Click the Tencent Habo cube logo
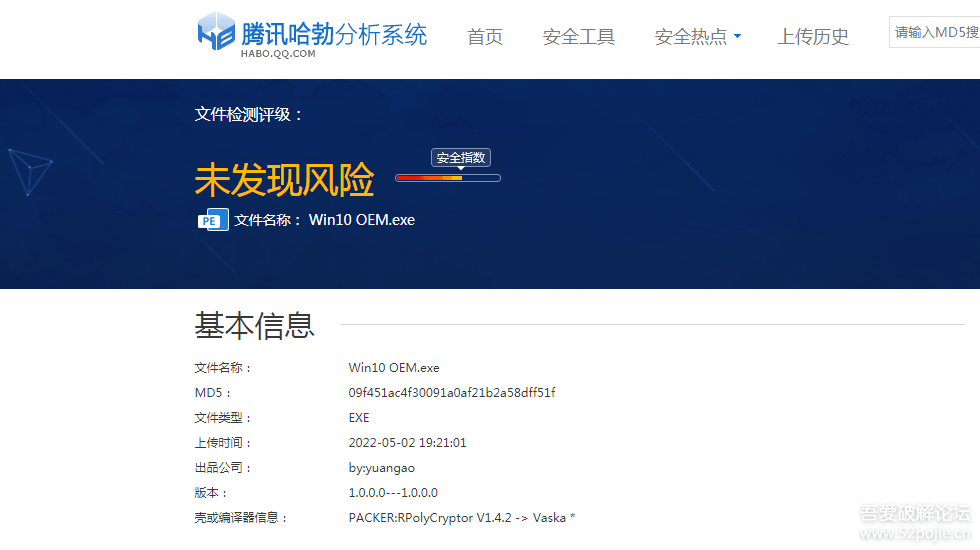 216,31
